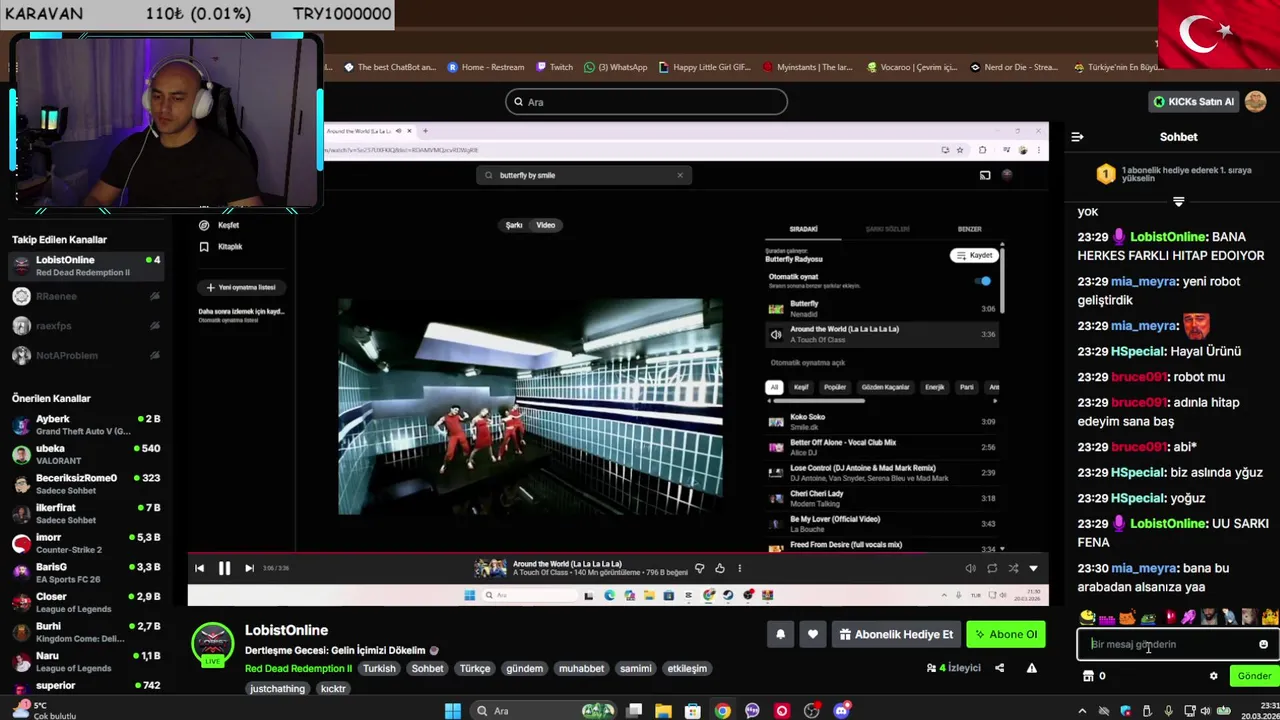Screen dimensions: 1280x720
Task: Click the chat shop icon beside the 0
Action: pos(1088,676)
